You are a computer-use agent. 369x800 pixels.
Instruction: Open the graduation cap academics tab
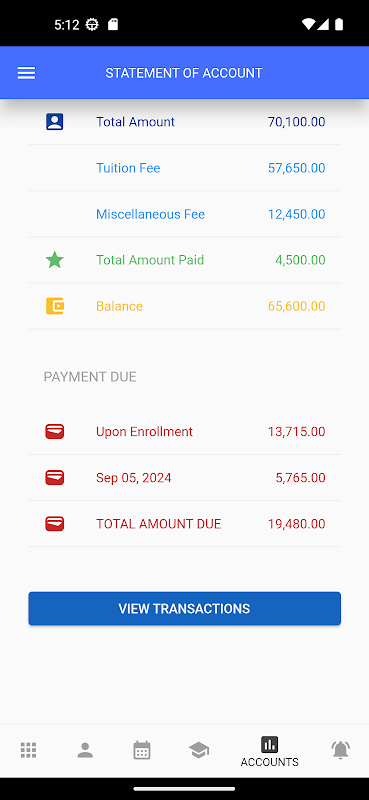pyautogui.click(x=199, y=751)
